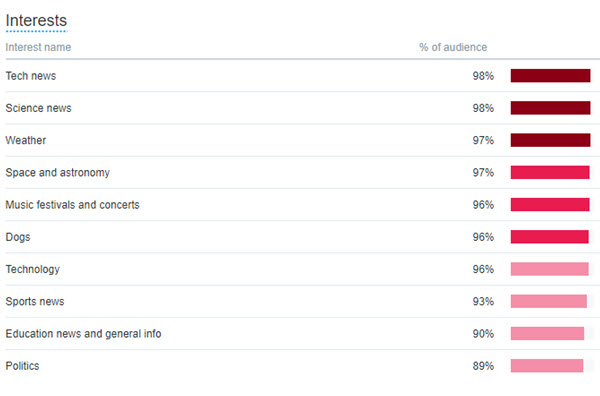Click the Science news percentage bar
This screenshot has height=396, width=600.
[x=550, y=108]
